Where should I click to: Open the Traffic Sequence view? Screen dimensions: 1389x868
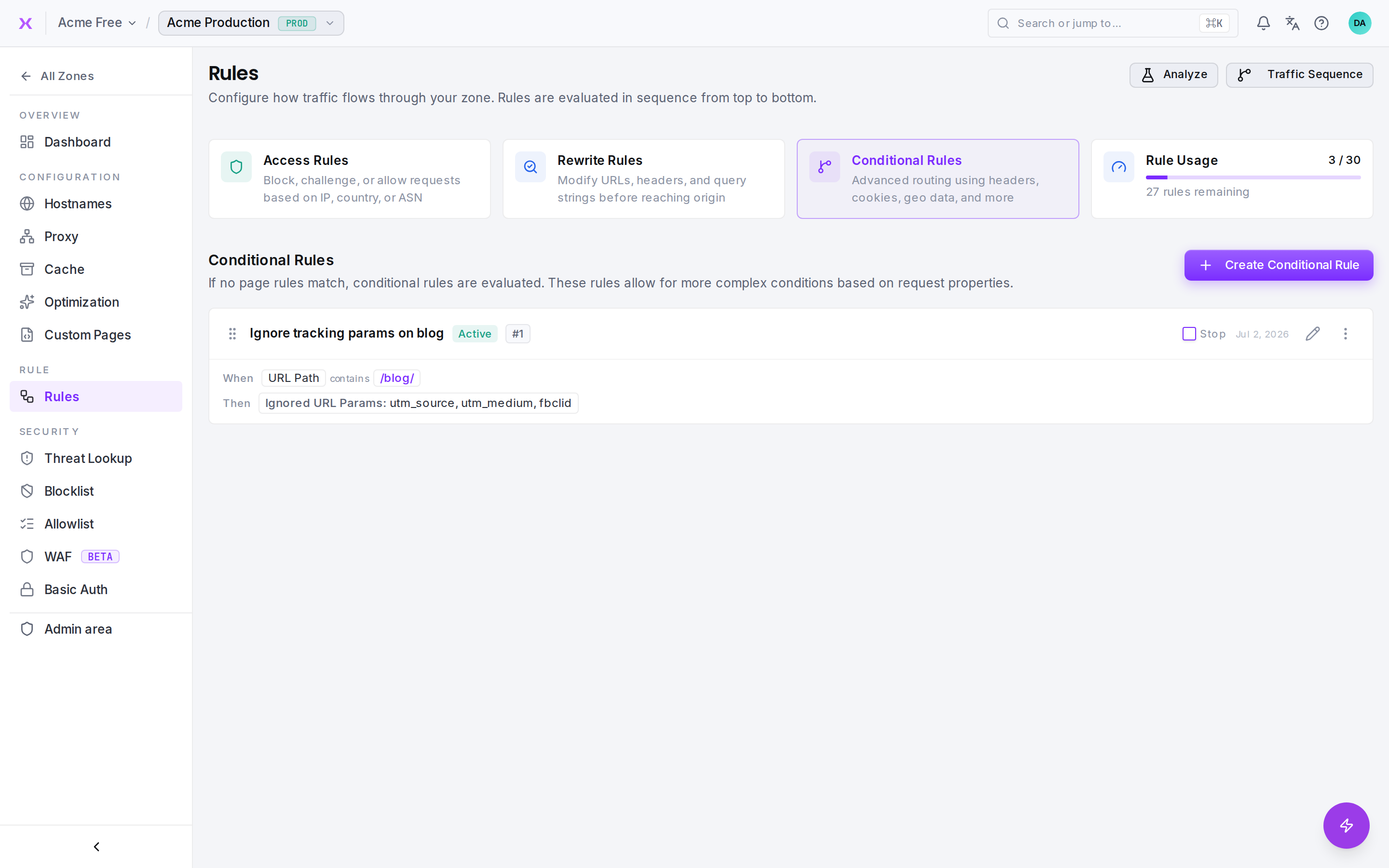point(1299,75)
